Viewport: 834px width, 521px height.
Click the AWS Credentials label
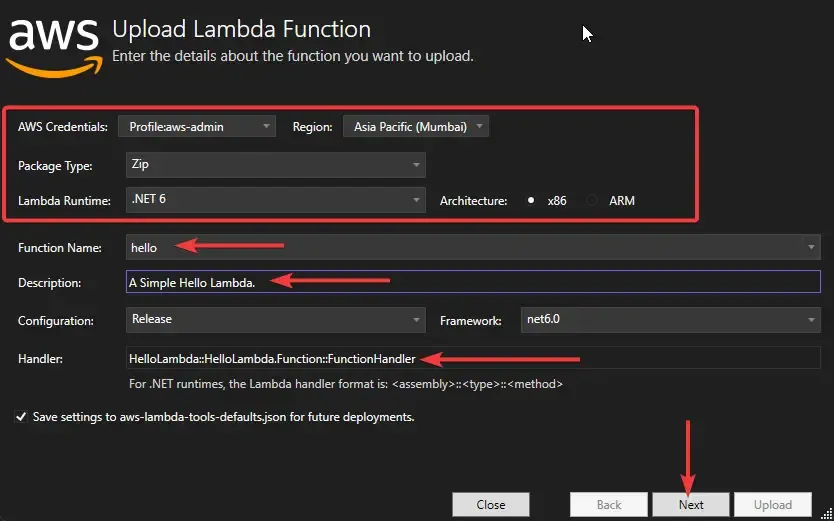pyautogui.click(x=63, y=127)
